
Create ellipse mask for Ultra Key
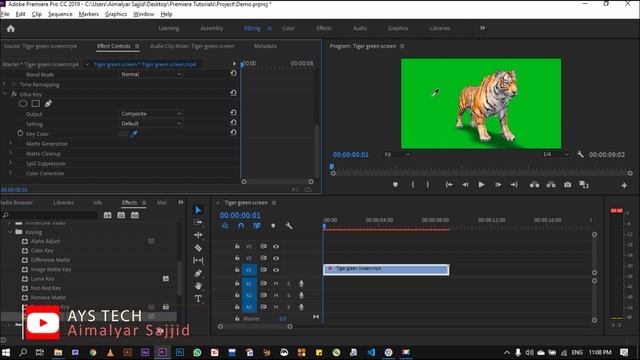(x=23, y=104)
